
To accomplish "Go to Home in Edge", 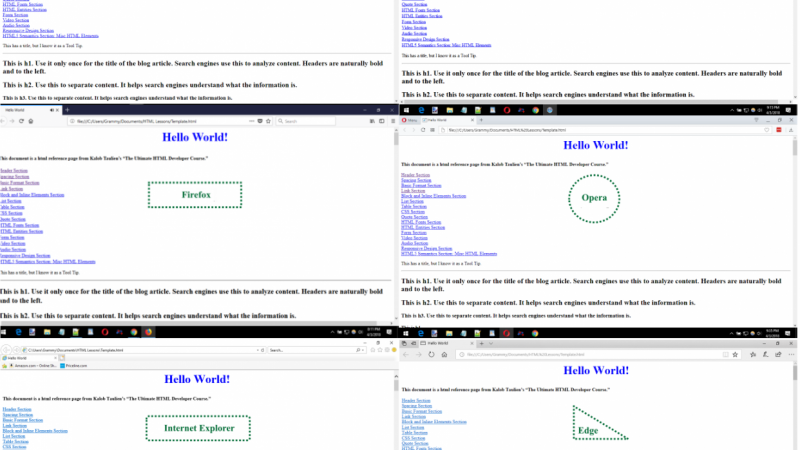I will click(x=444, y=355).
